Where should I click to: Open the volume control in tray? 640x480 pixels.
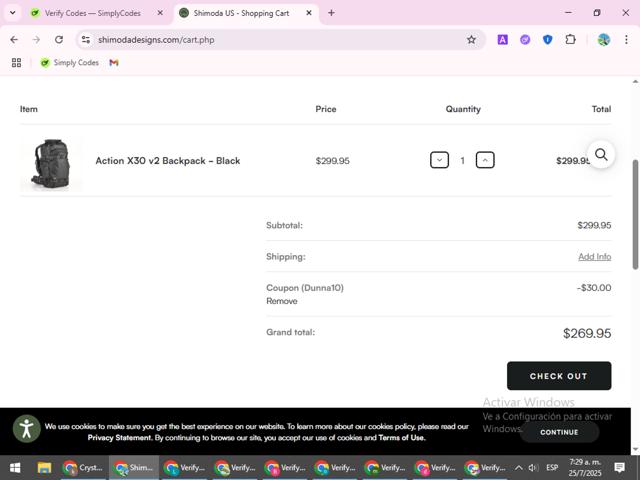click(533, 468)
